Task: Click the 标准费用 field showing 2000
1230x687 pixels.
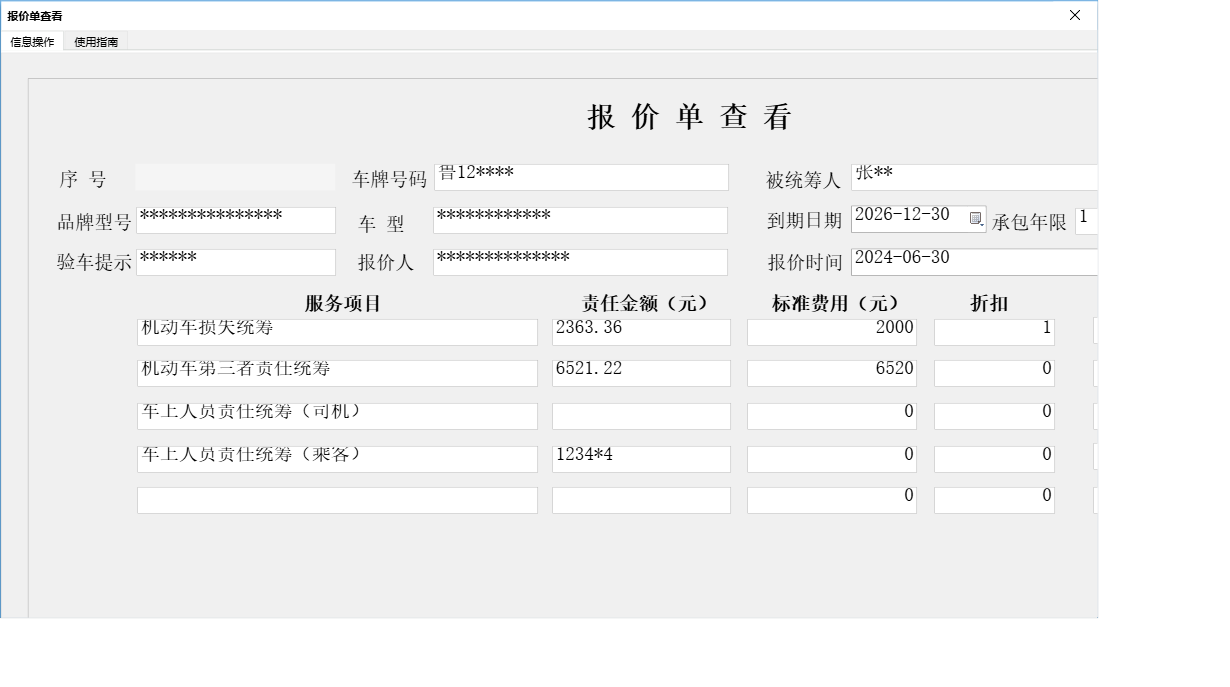Action: (831, 329)
